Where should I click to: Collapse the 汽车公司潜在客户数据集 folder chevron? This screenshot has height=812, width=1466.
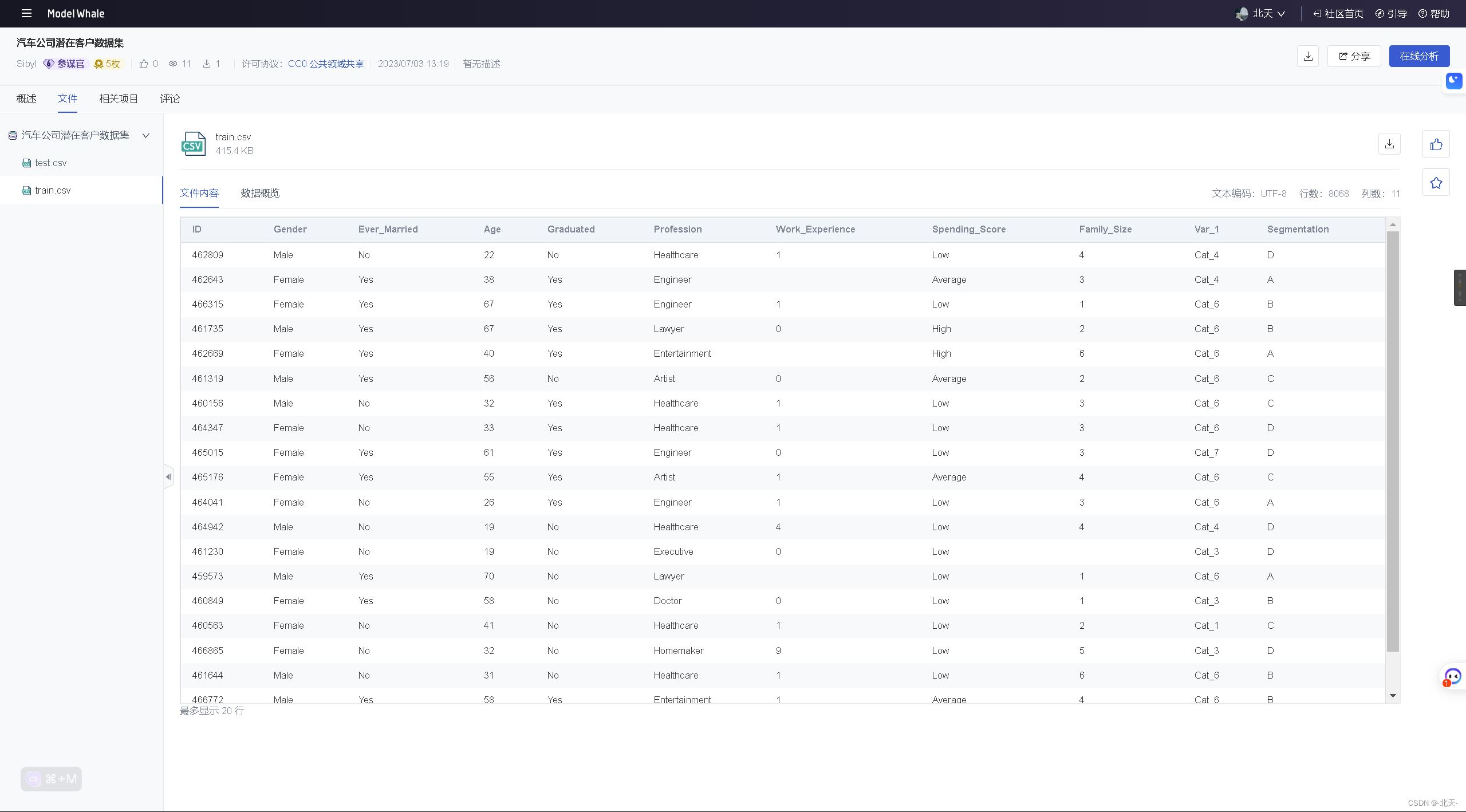(146, 135)
